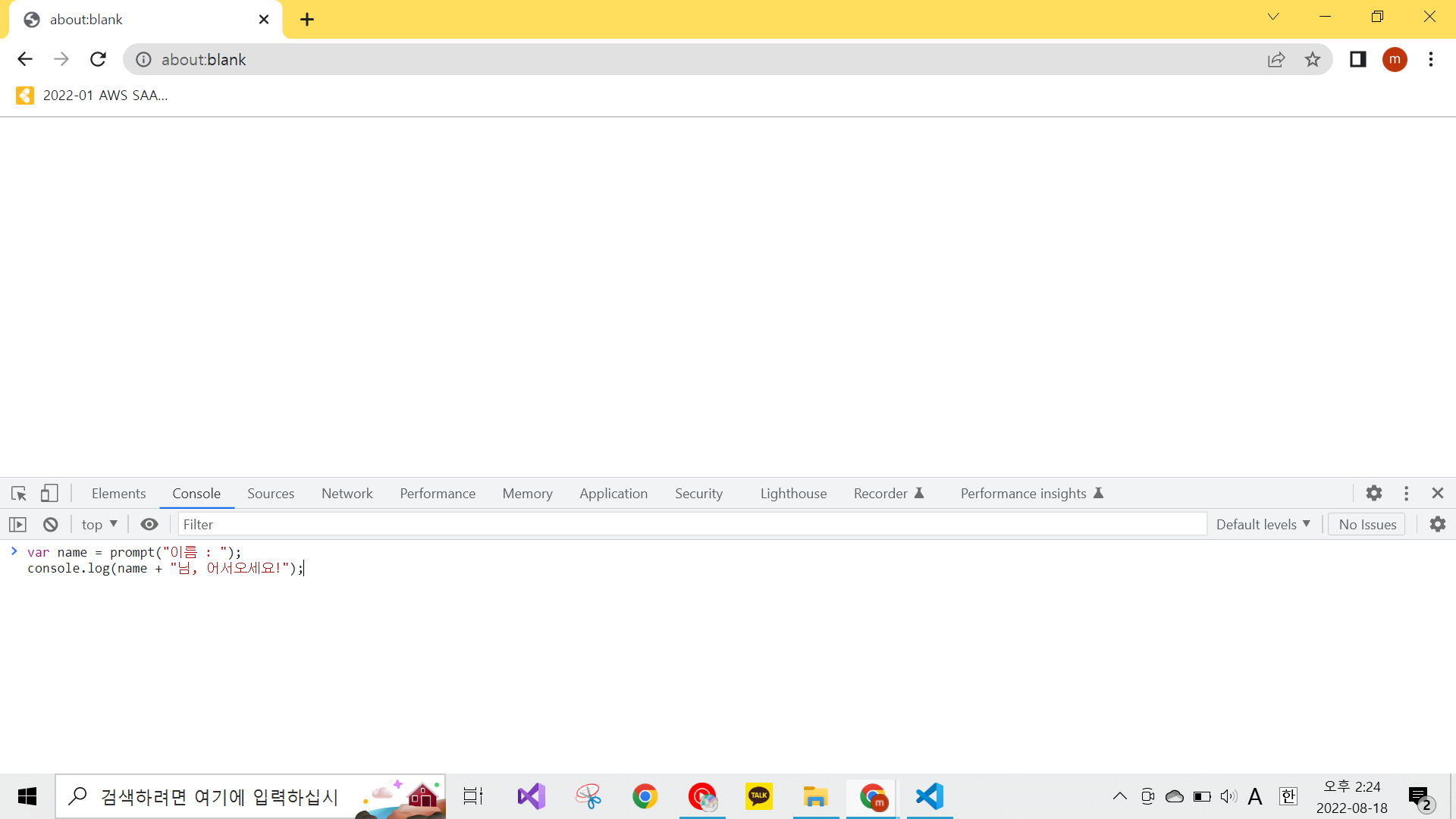The height and width of the screenshot is (819, 1456).
Task: Expand the top JavaScript context dropdown
Action: point(99,525)
